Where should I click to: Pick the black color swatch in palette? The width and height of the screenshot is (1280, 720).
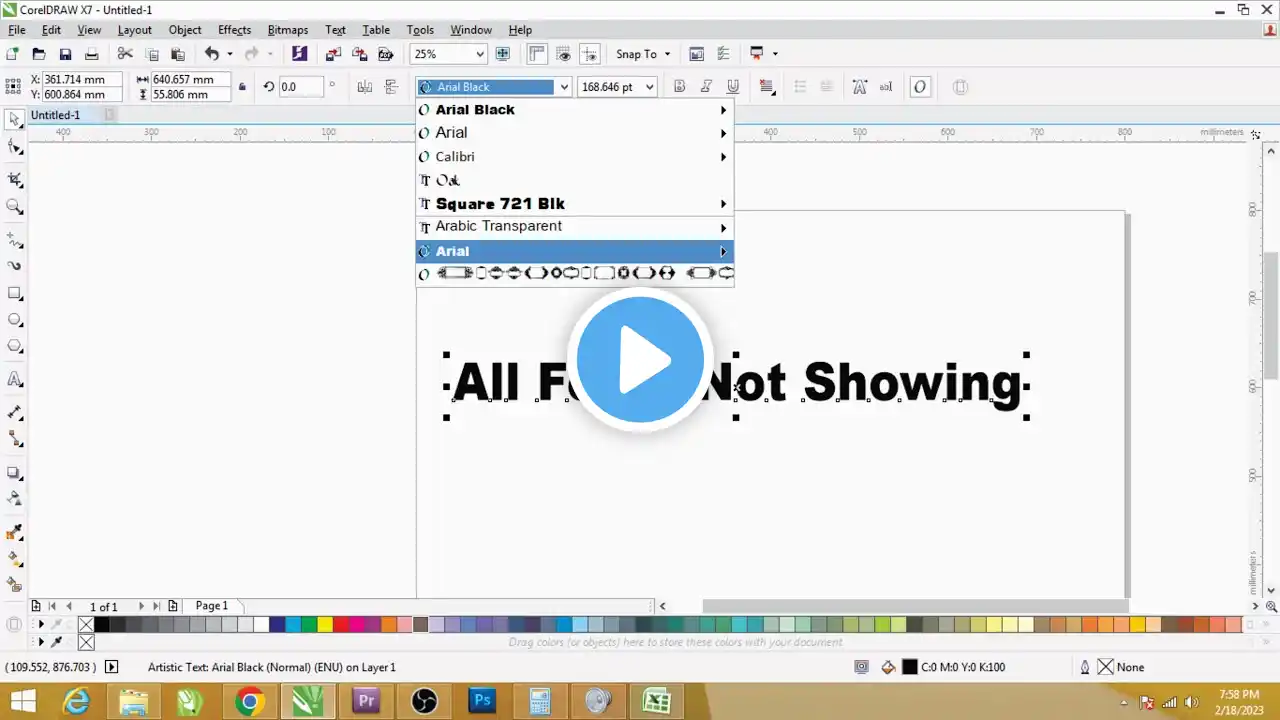coord(102,625)
